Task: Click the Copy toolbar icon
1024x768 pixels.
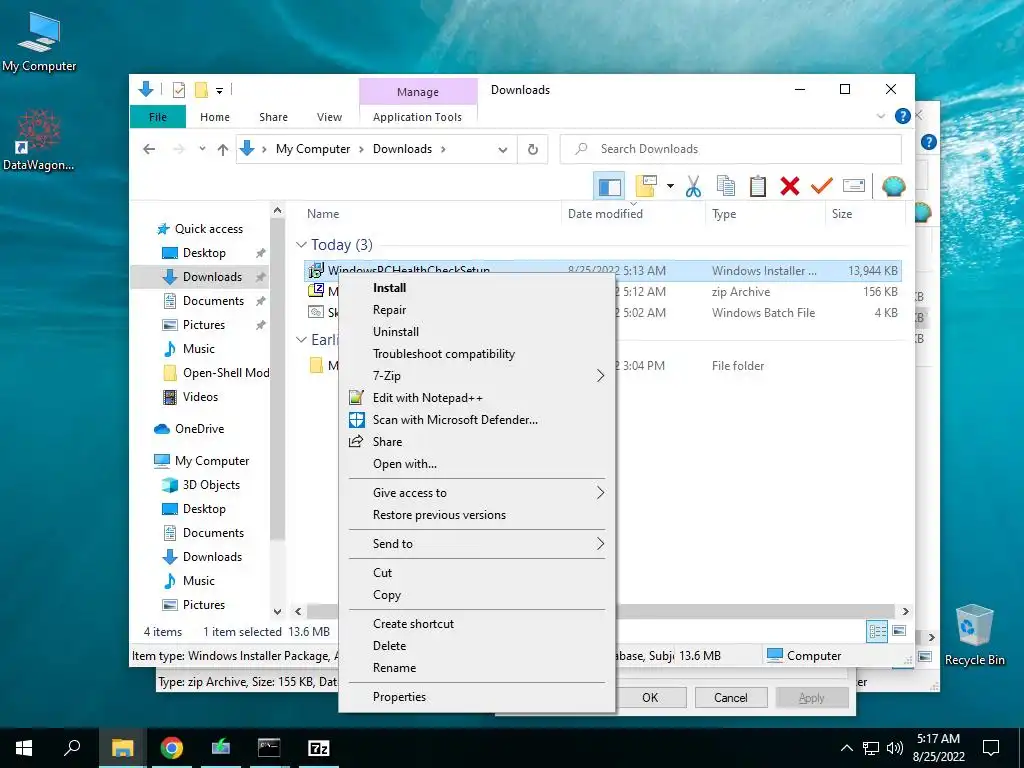Action: point(726,187)
